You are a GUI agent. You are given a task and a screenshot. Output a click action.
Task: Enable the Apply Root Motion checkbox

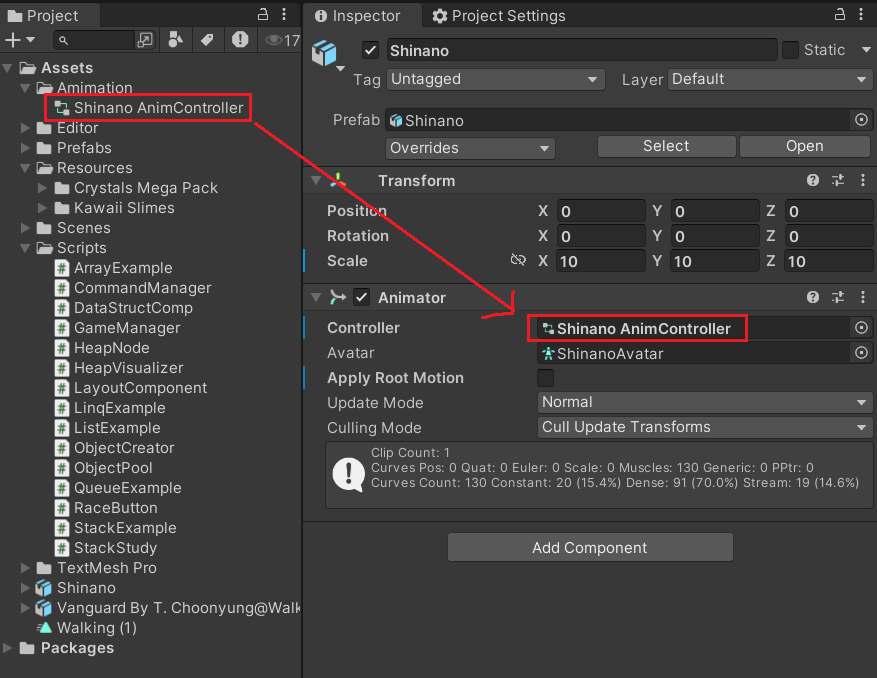coord(545,378)
